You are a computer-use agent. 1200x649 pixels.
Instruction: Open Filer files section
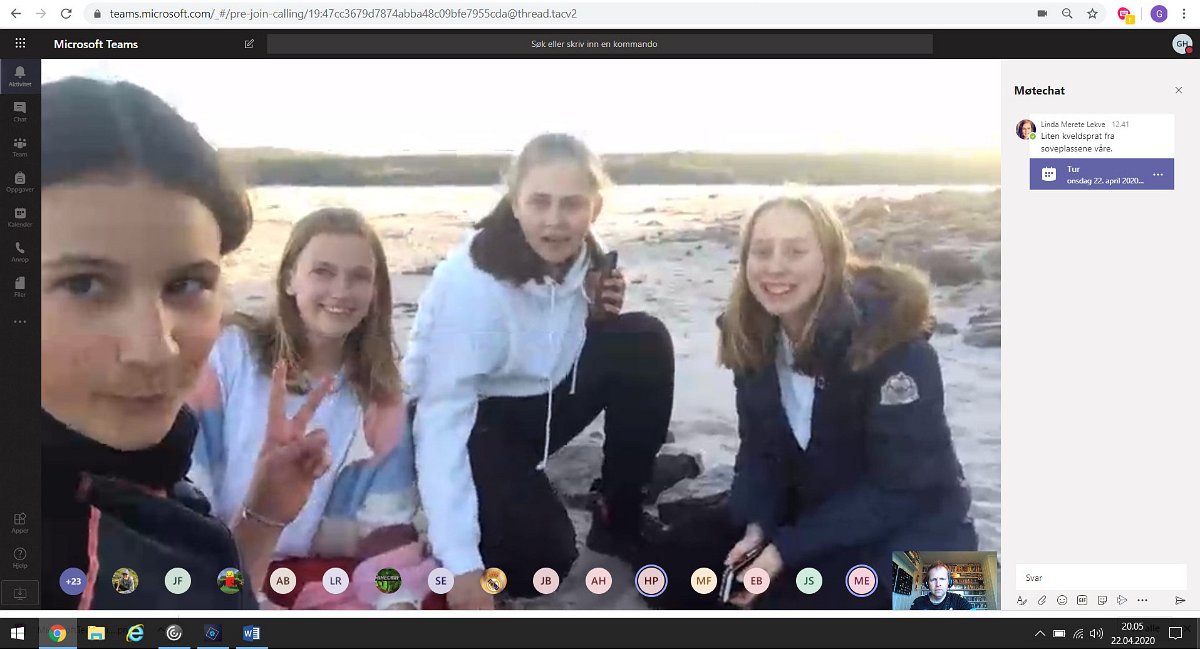click(x=20, y=287)
